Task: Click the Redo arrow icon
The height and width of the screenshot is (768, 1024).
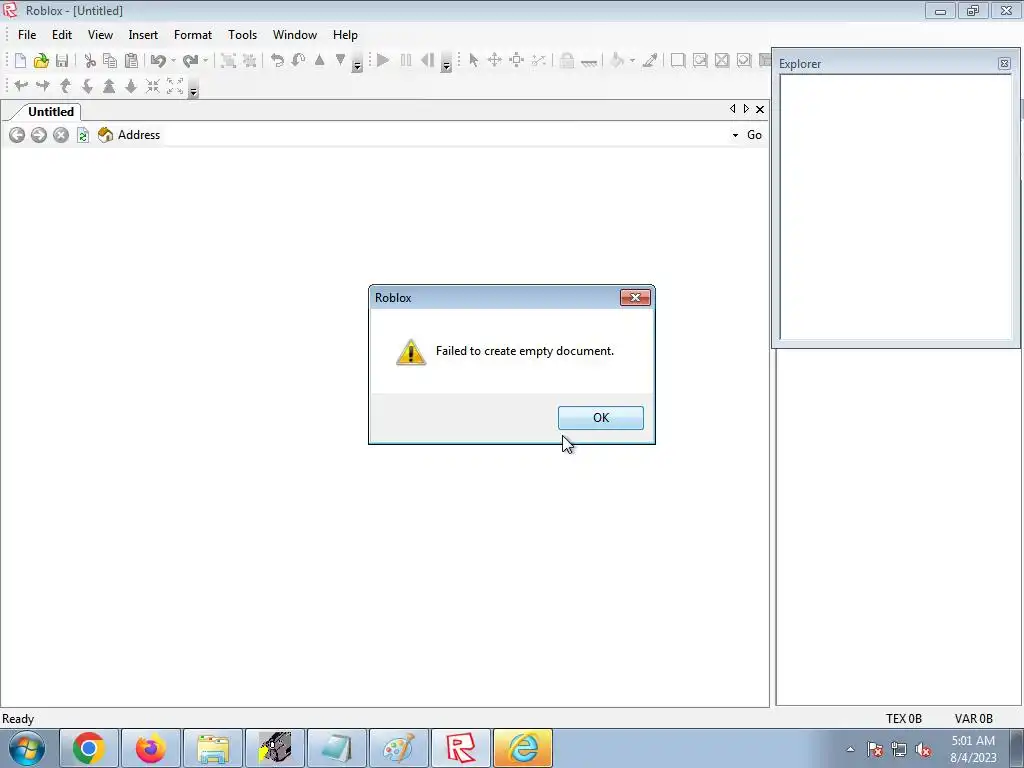Action: (190, 61)
